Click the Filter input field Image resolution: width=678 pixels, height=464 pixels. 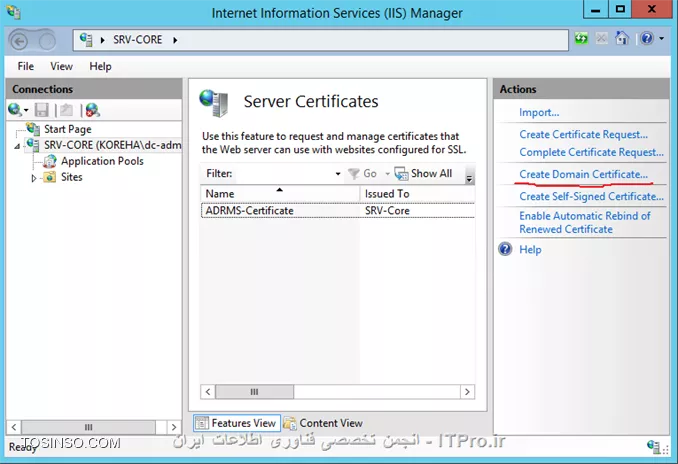285,173
